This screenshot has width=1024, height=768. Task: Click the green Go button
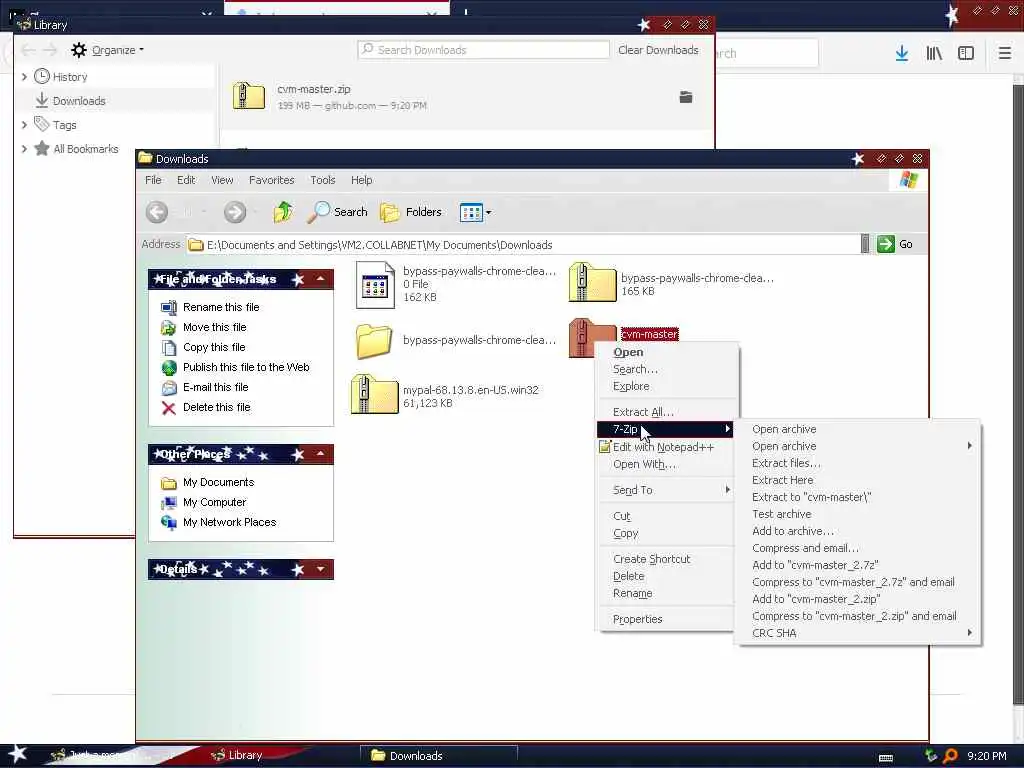[x=895, y=244]
